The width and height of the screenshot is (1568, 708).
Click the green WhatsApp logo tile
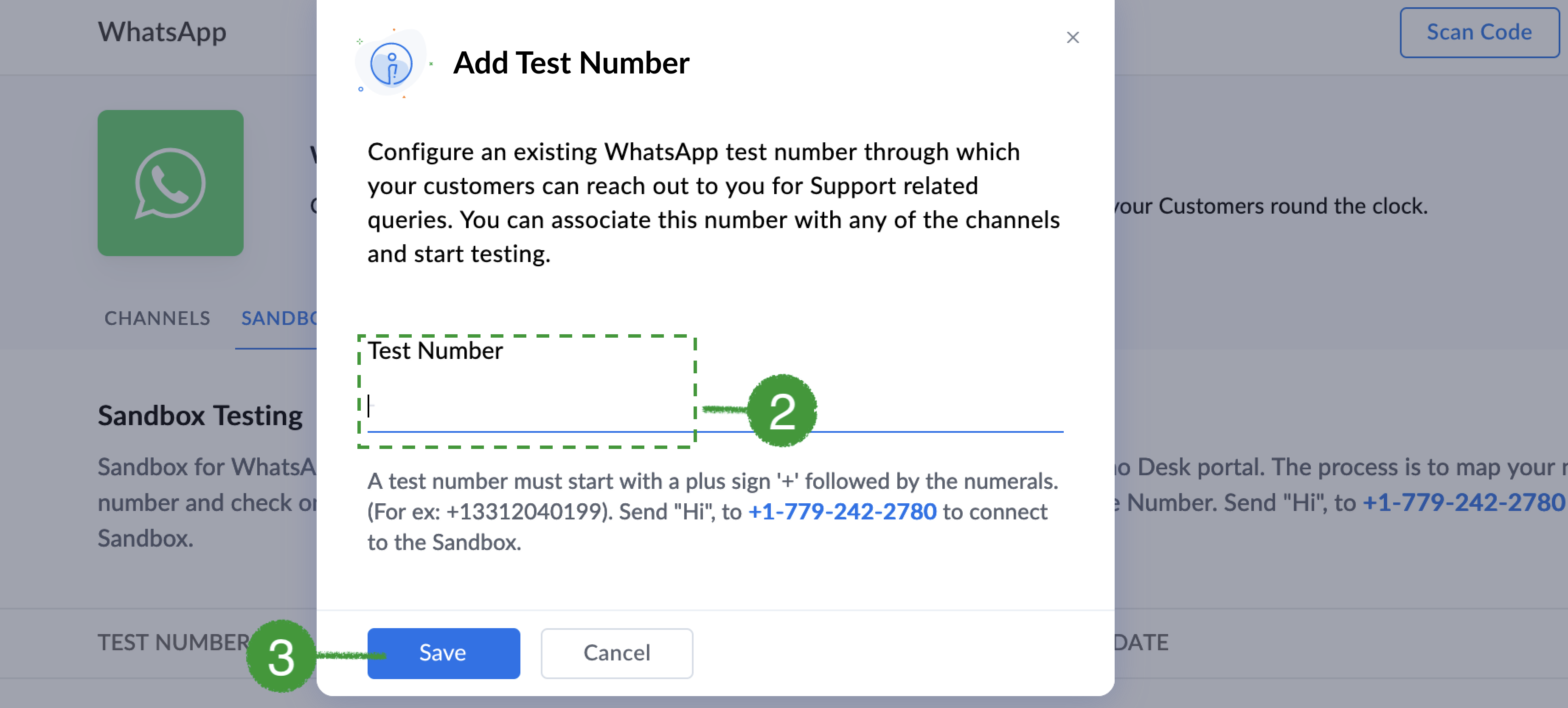coord(171,183)
